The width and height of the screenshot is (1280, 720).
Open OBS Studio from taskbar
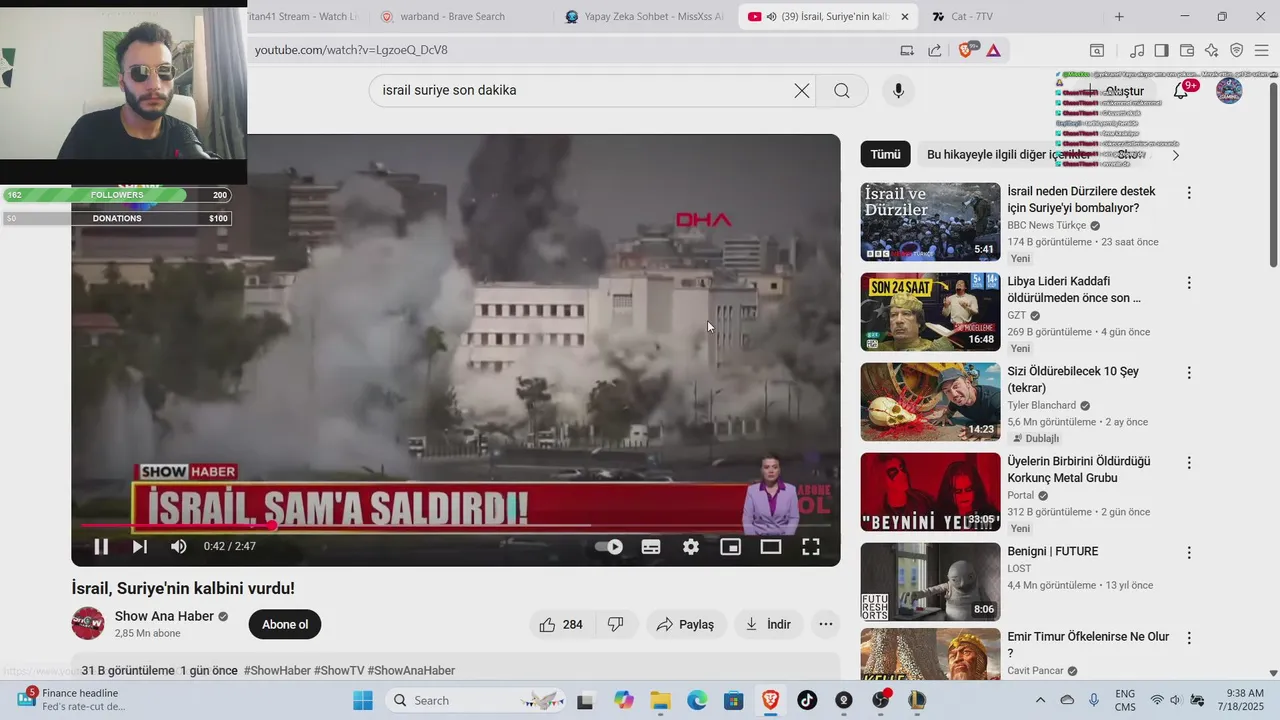pyautogui.click(x=880, y=700)
